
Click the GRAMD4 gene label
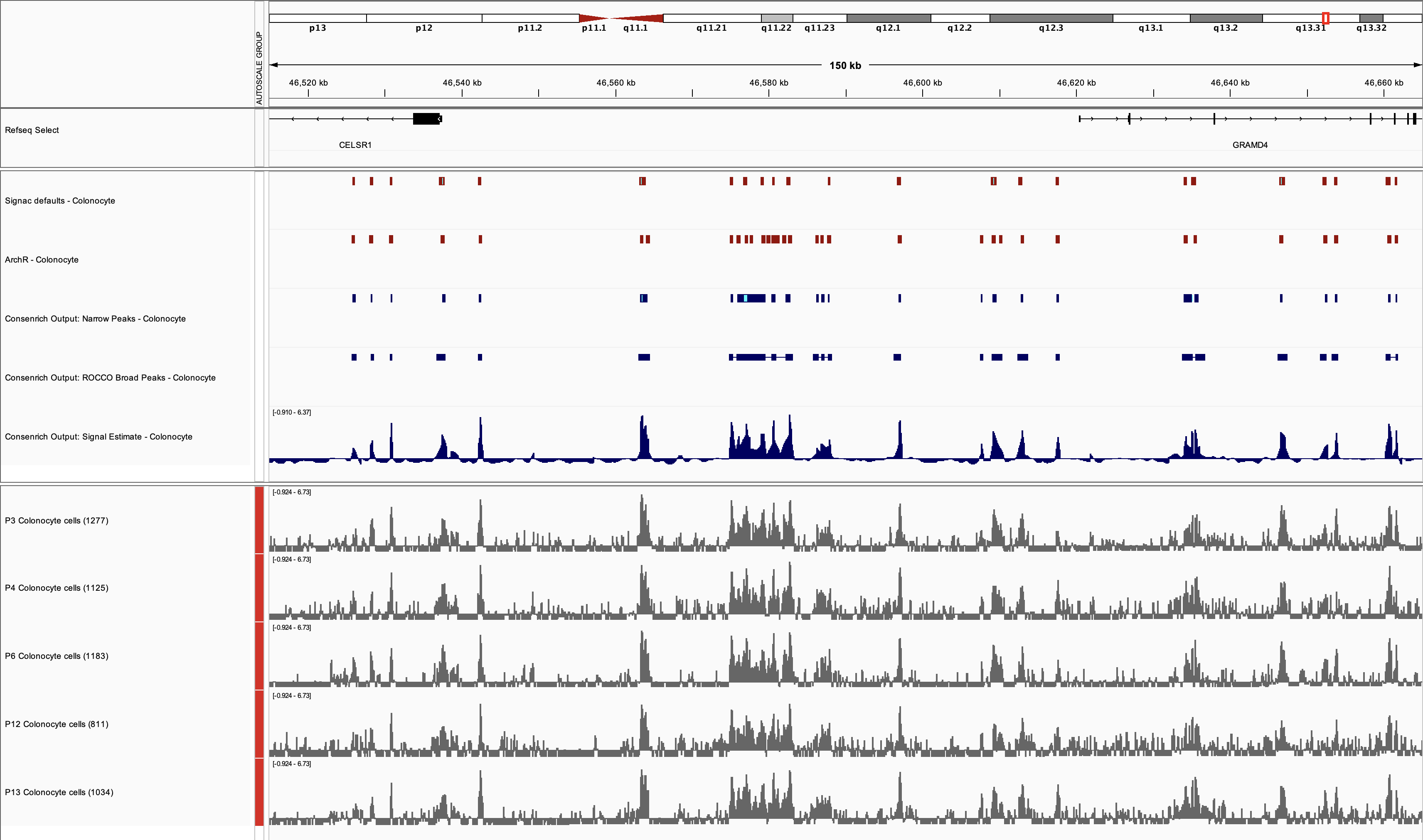tap(1250, 145)
